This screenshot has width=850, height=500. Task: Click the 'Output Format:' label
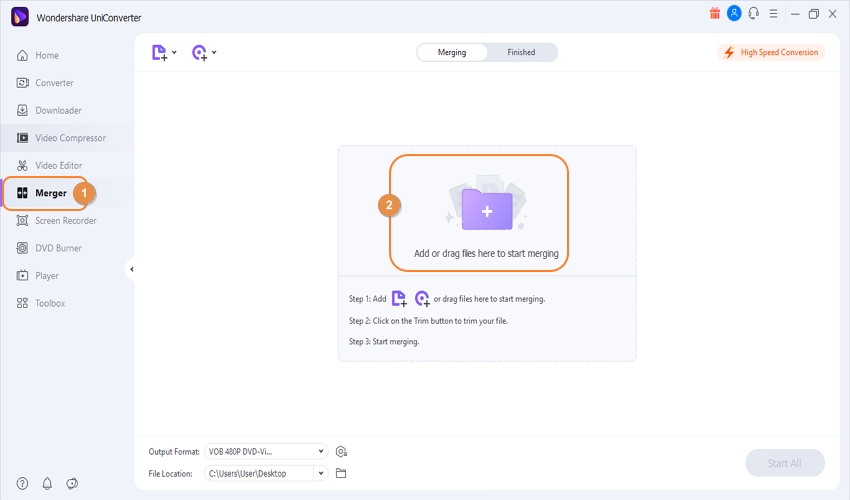(x=174, y=452)
